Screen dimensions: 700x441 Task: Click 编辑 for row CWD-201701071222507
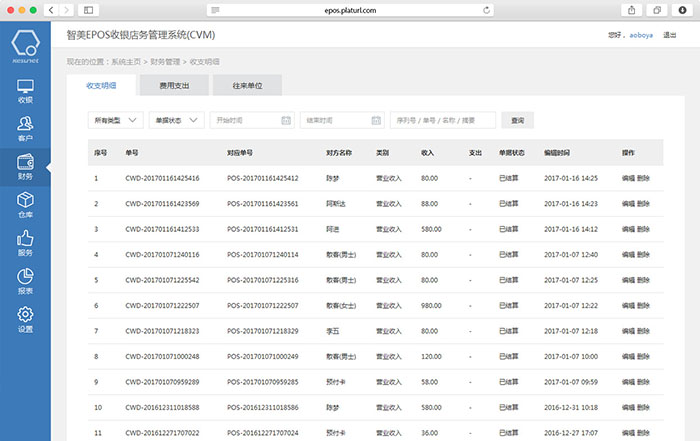tap(628, 305)
